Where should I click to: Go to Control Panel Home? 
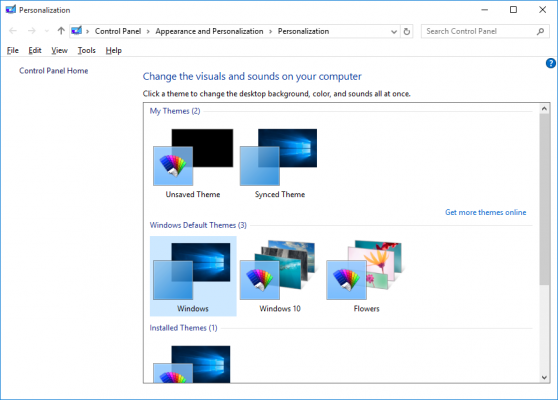click(53, 70)
